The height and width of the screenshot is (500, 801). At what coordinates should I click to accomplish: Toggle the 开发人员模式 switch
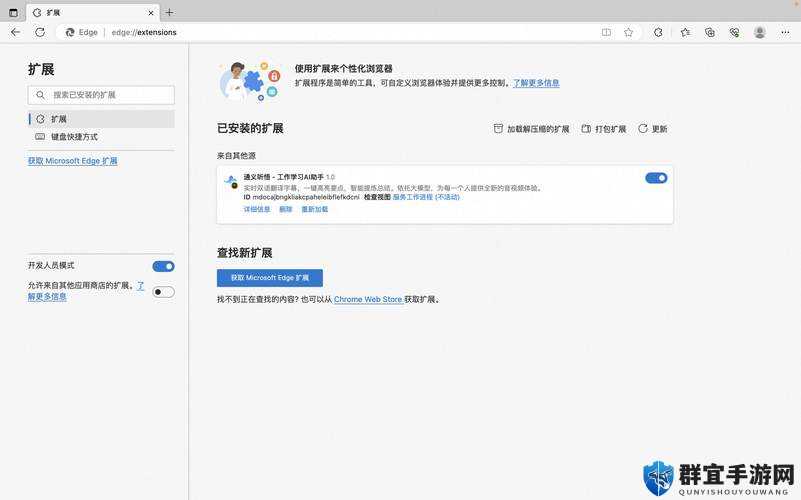[163, 266]
